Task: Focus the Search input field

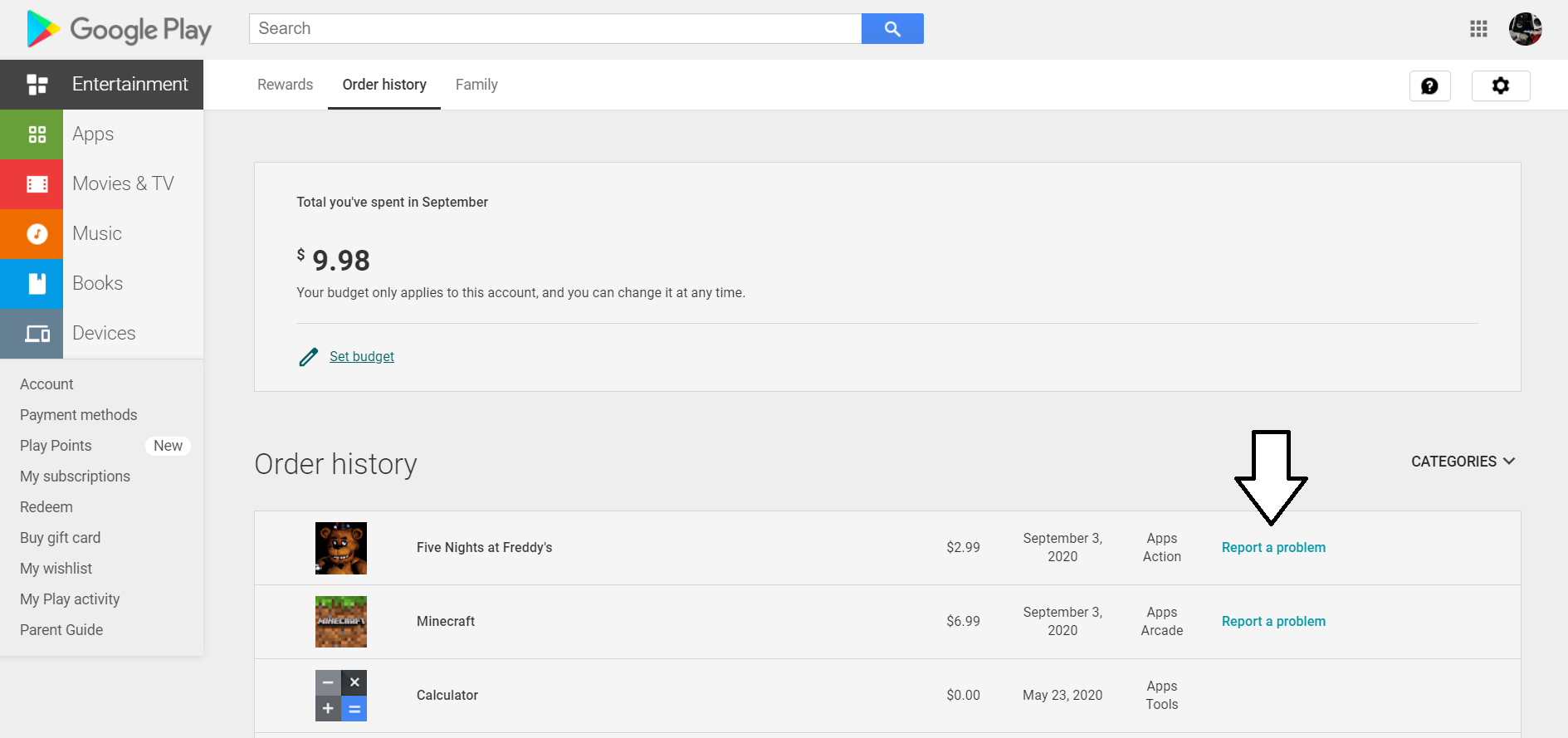Action: [555, 29]
